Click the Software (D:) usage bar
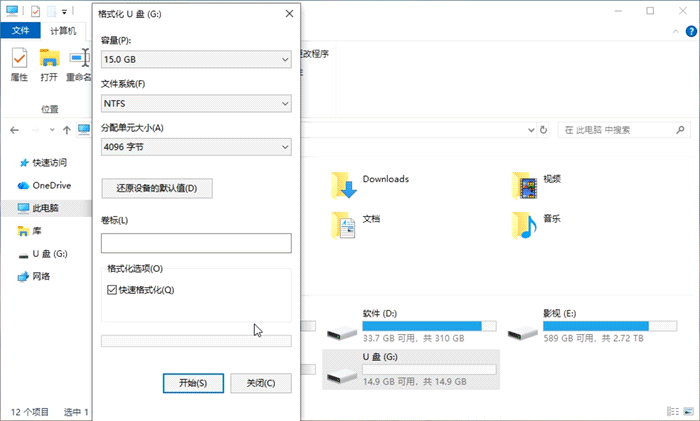The height and width of the screenshot is (421, 700). point(429,326)
